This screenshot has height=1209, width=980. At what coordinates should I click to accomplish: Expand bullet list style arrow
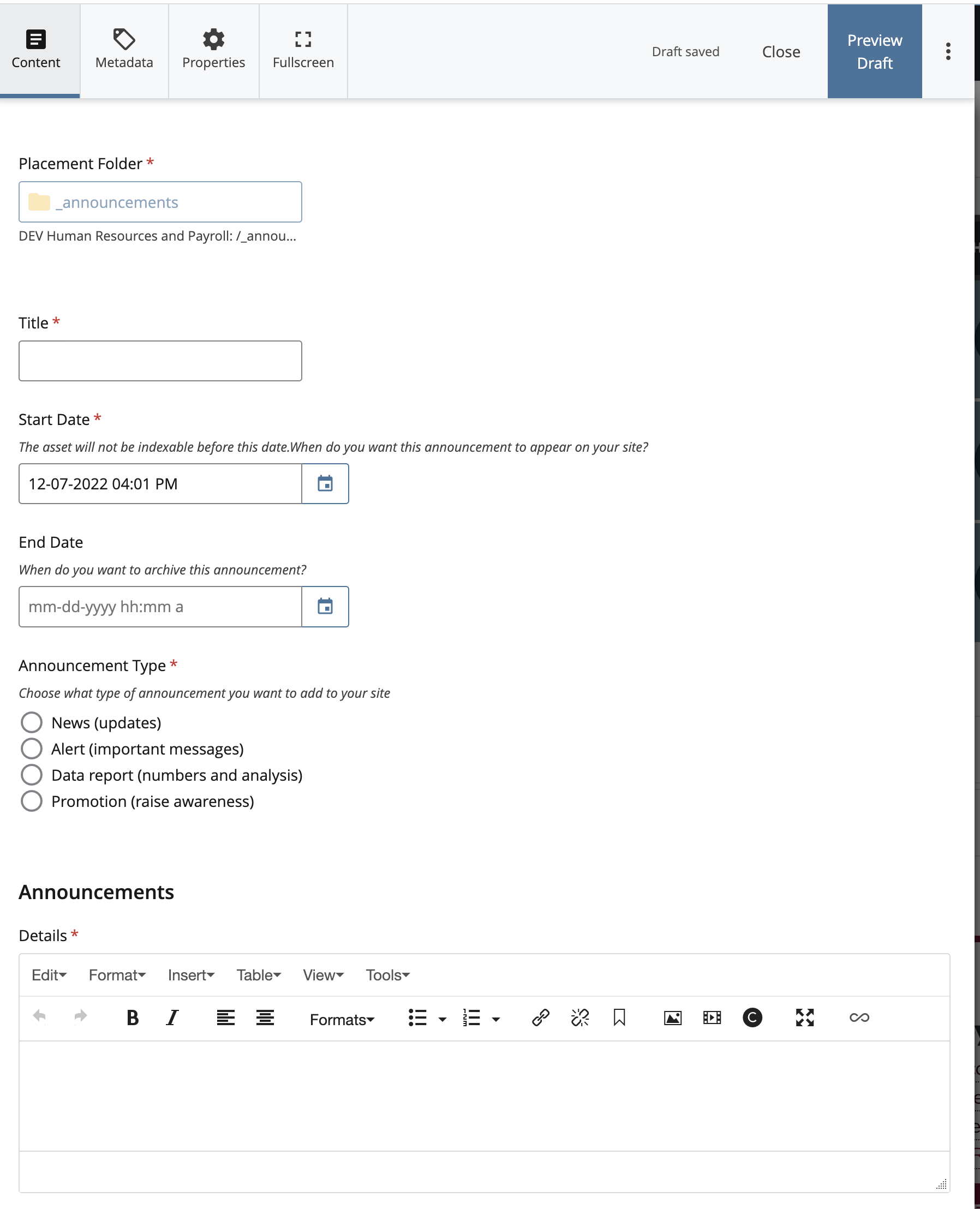[x=443, y=1019]
